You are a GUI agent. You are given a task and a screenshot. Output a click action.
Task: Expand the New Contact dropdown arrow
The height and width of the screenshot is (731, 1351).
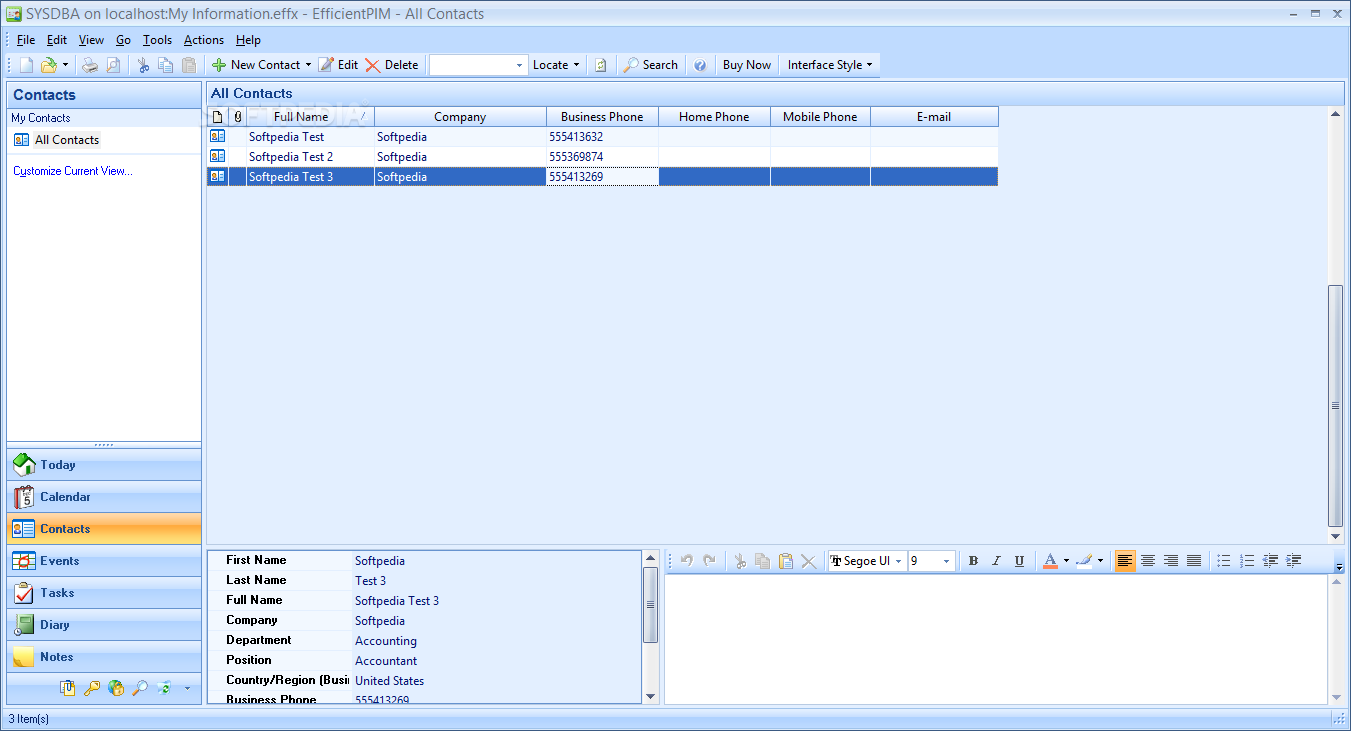pos(308,65)
